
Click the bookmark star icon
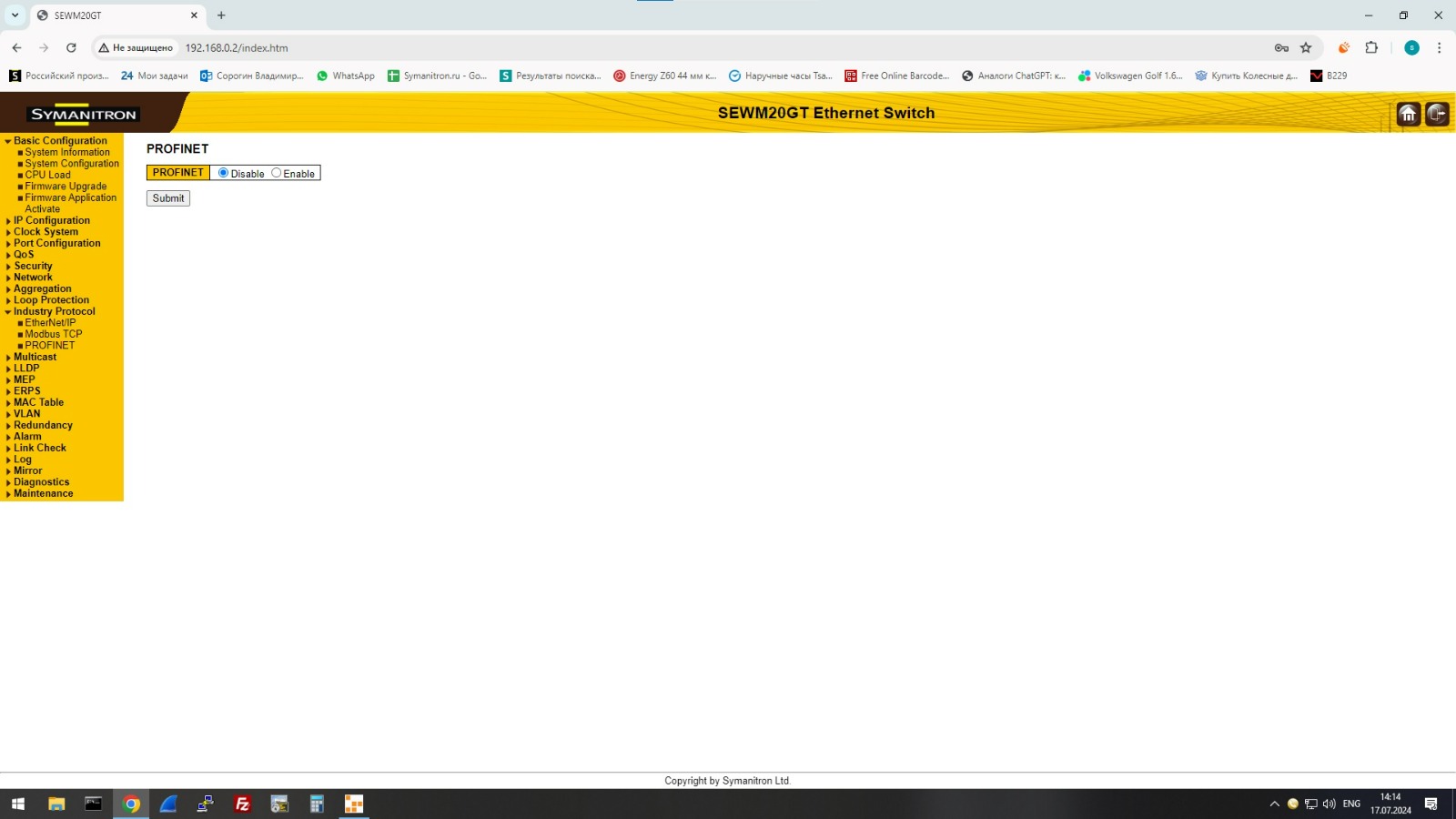click(1306, 48)
